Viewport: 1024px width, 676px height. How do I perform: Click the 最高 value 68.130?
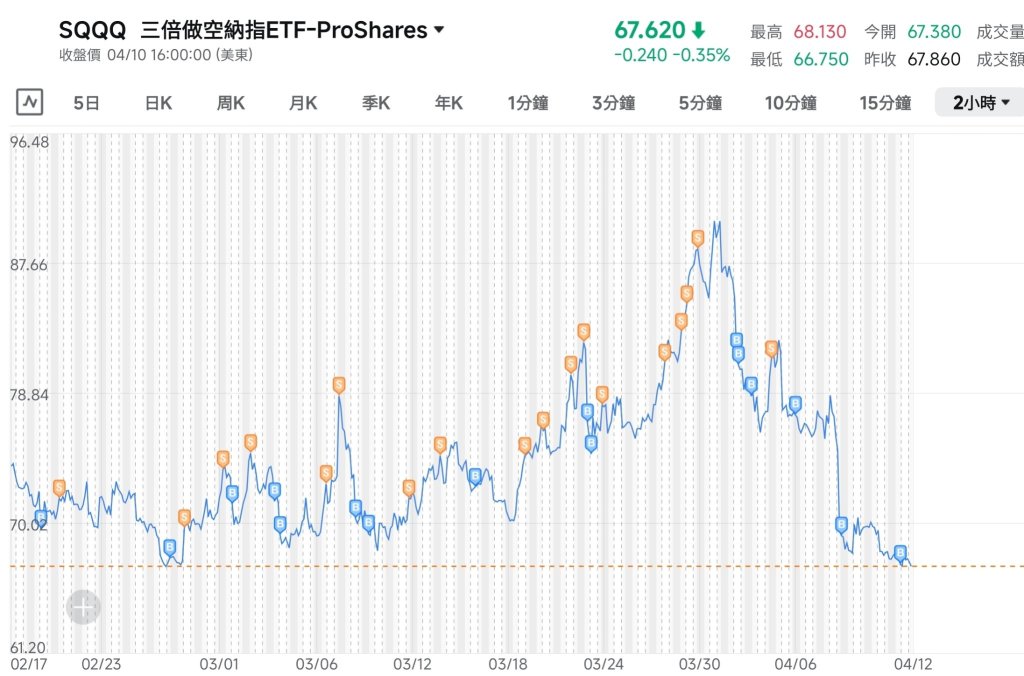click(820, 31)
